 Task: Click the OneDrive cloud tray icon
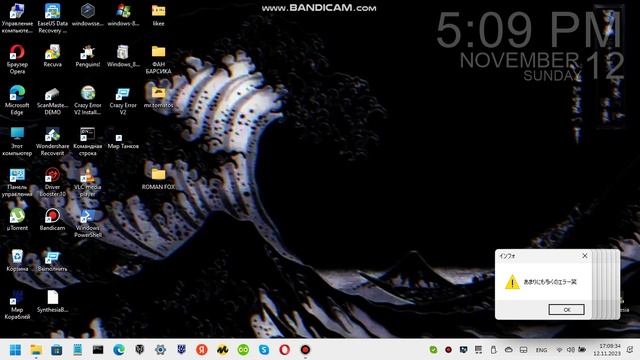(x=509, y=350)
